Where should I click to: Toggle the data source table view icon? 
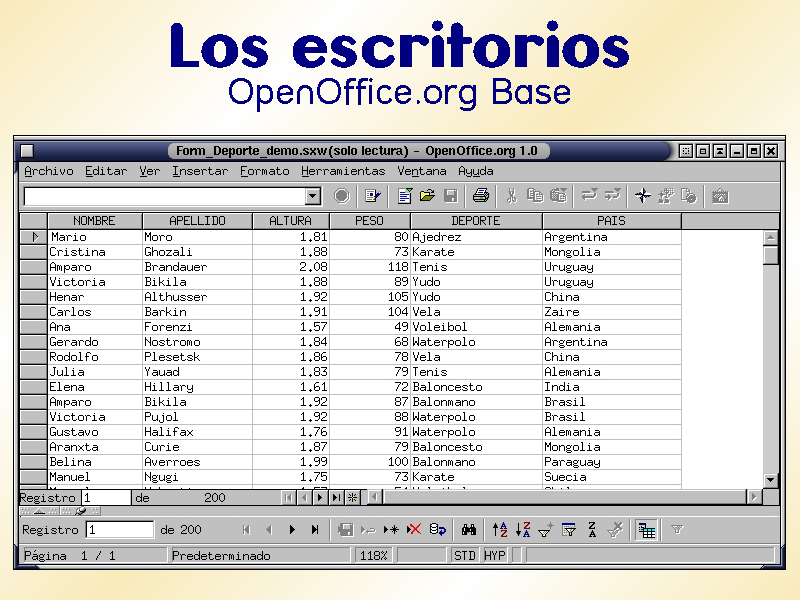[646, 530]
